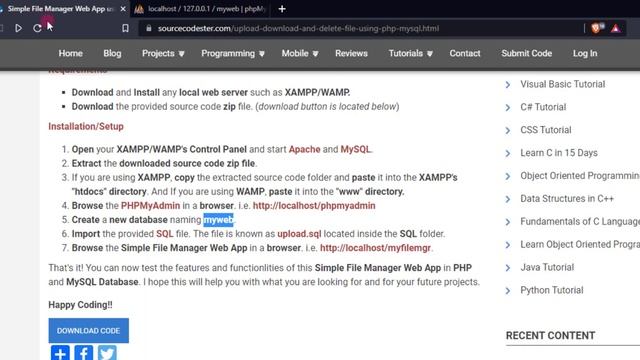640x360 pixels.
Task: Open a new browser tab
Action: (282, 9)
